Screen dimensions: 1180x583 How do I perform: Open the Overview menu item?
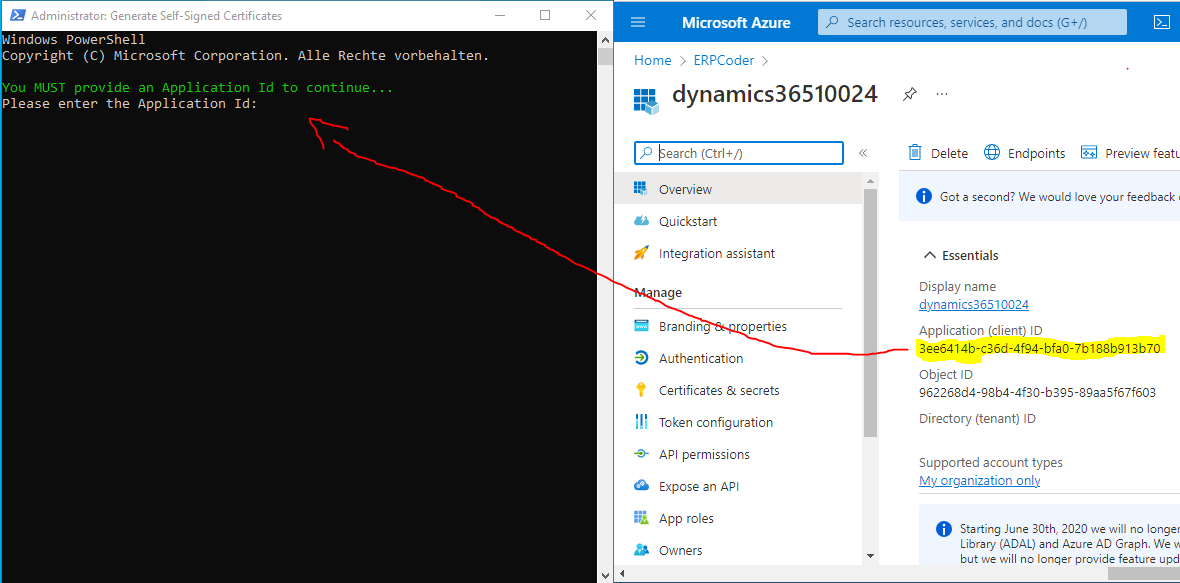point(685,189)
